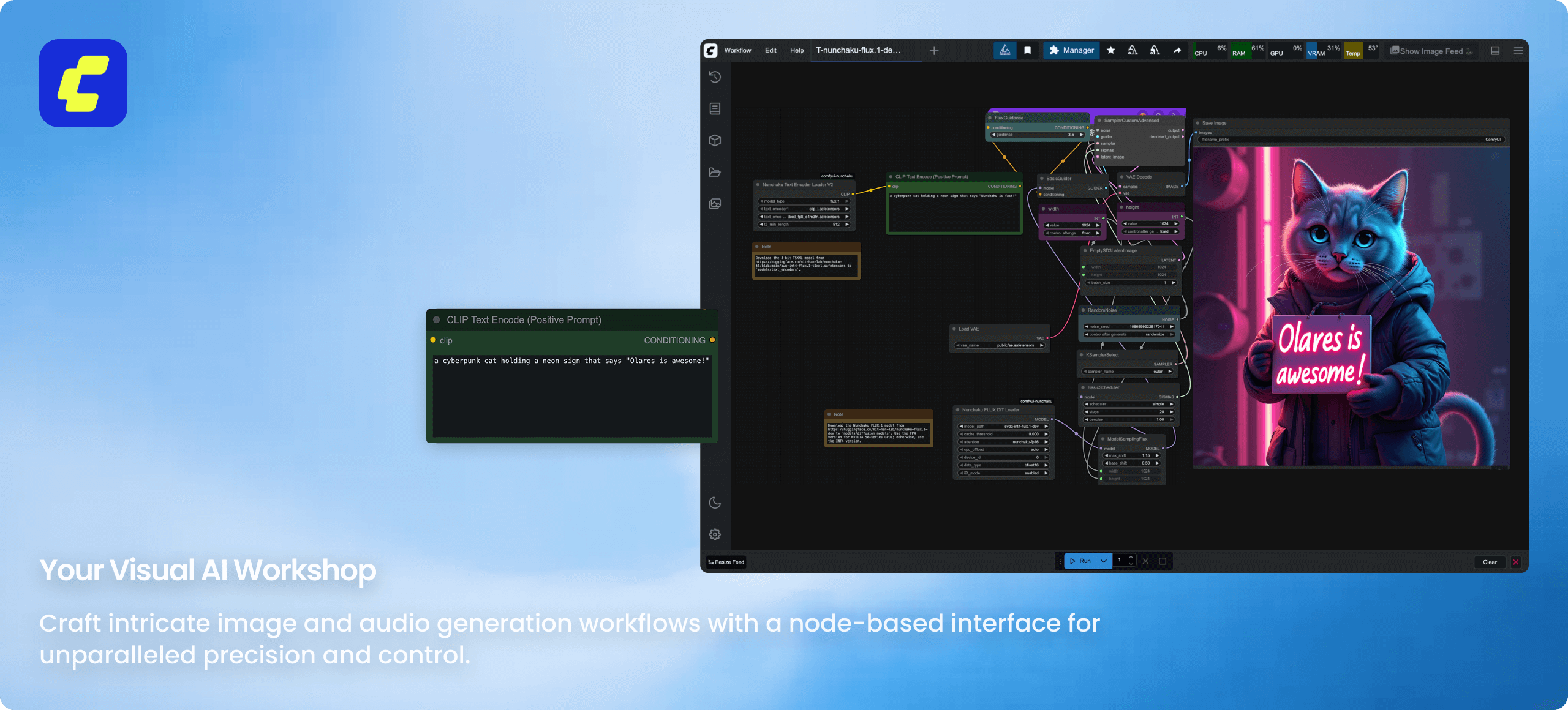Open the Edit menu

pyautogui.click(x=771, y=50)
